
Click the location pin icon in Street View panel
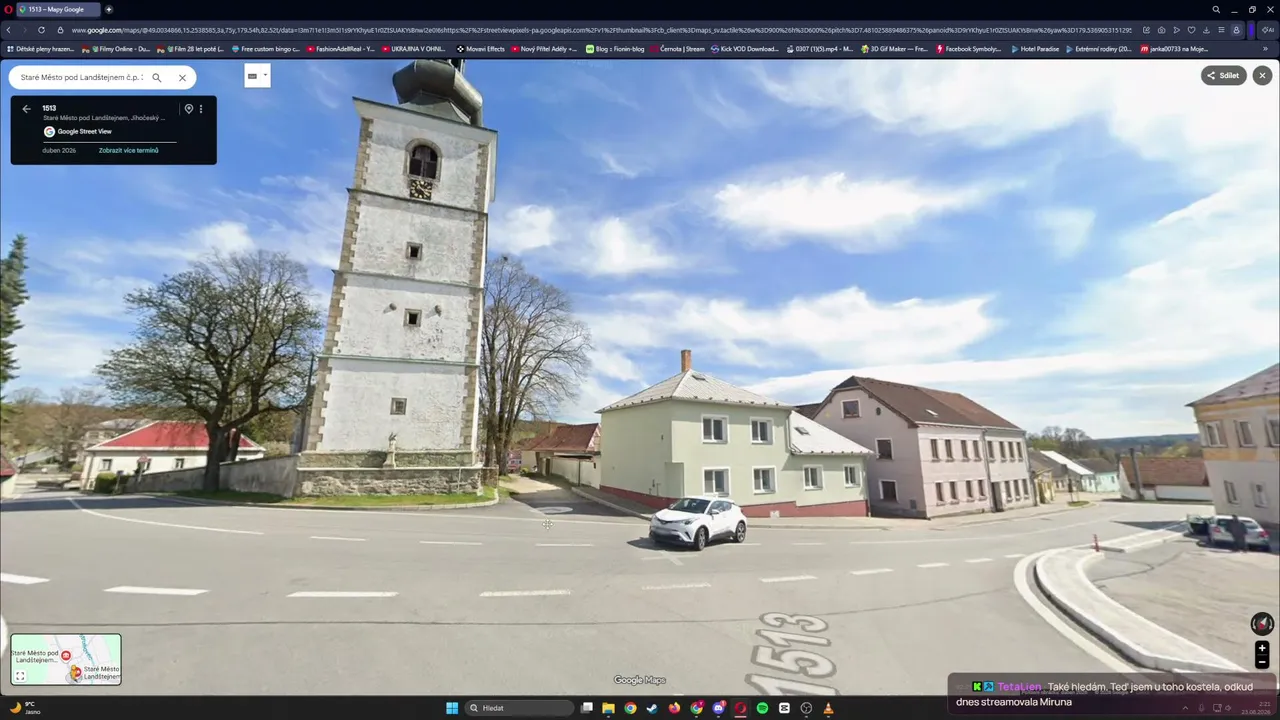(x=188, y=109)
